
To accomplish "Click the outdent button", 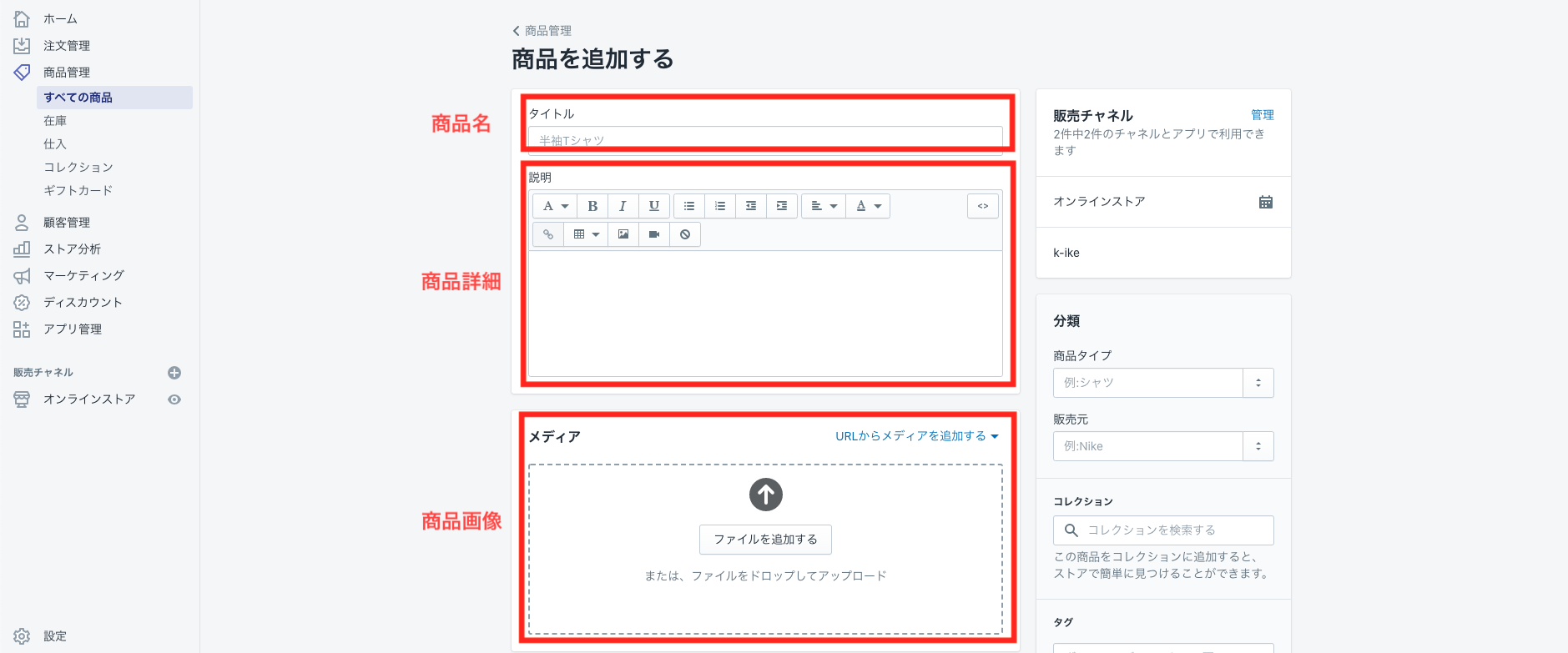I will (751, 206).
